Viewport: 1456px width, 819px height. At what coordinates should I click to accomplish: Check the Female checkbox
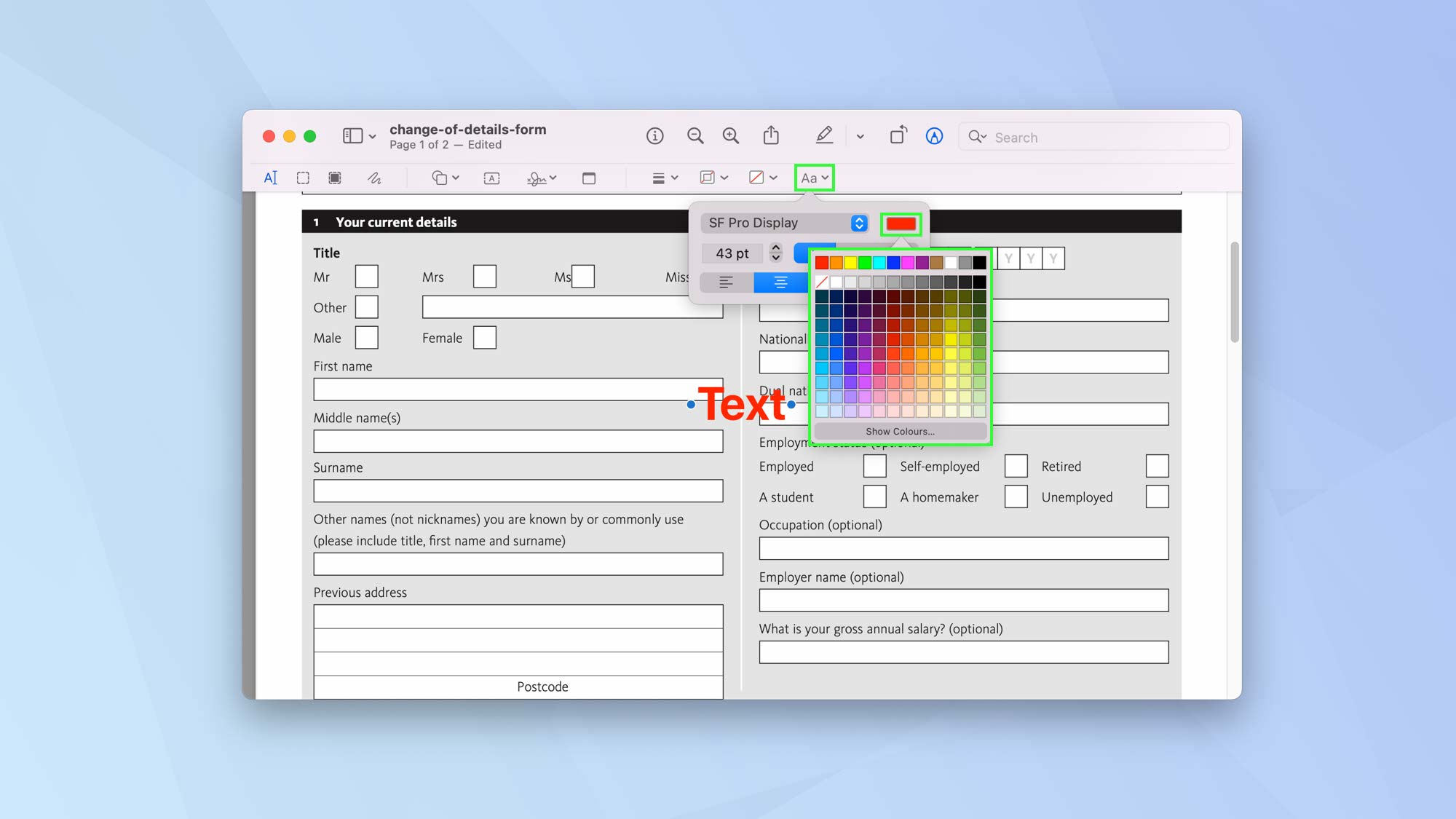pos(484,337)
